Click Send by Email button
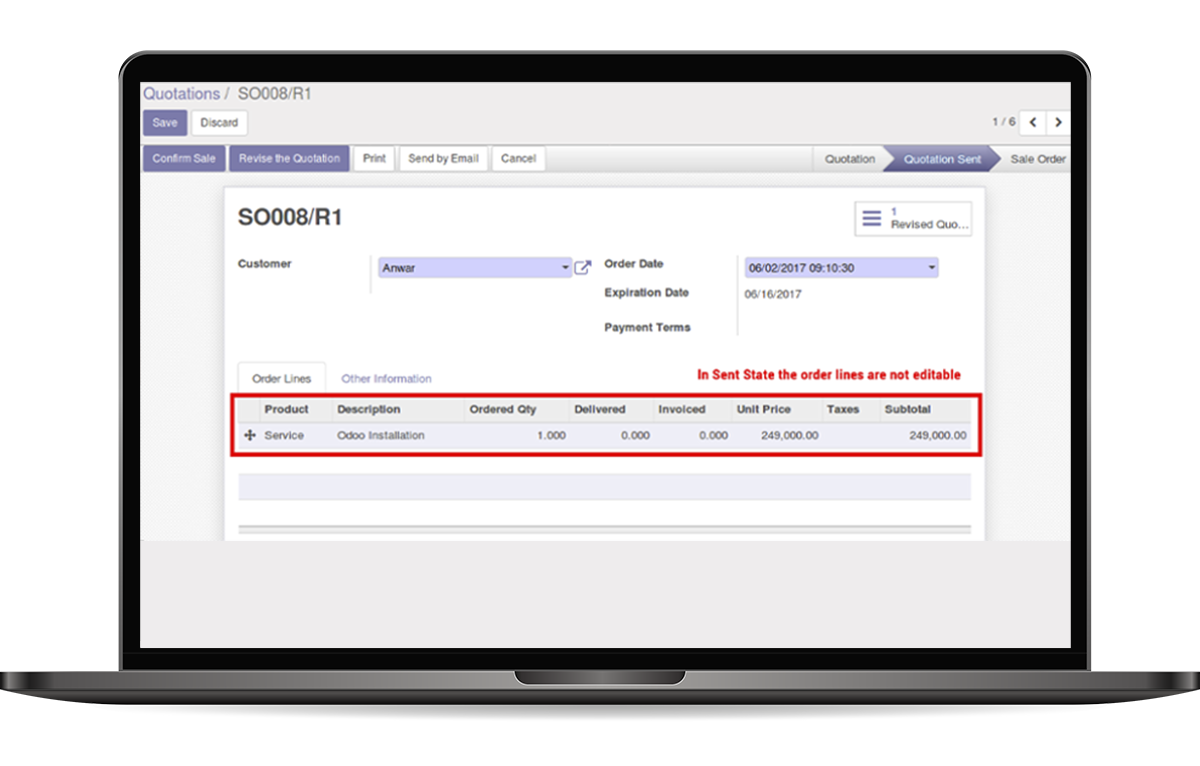Viewport: 1200px width, 766px height. 443,158
